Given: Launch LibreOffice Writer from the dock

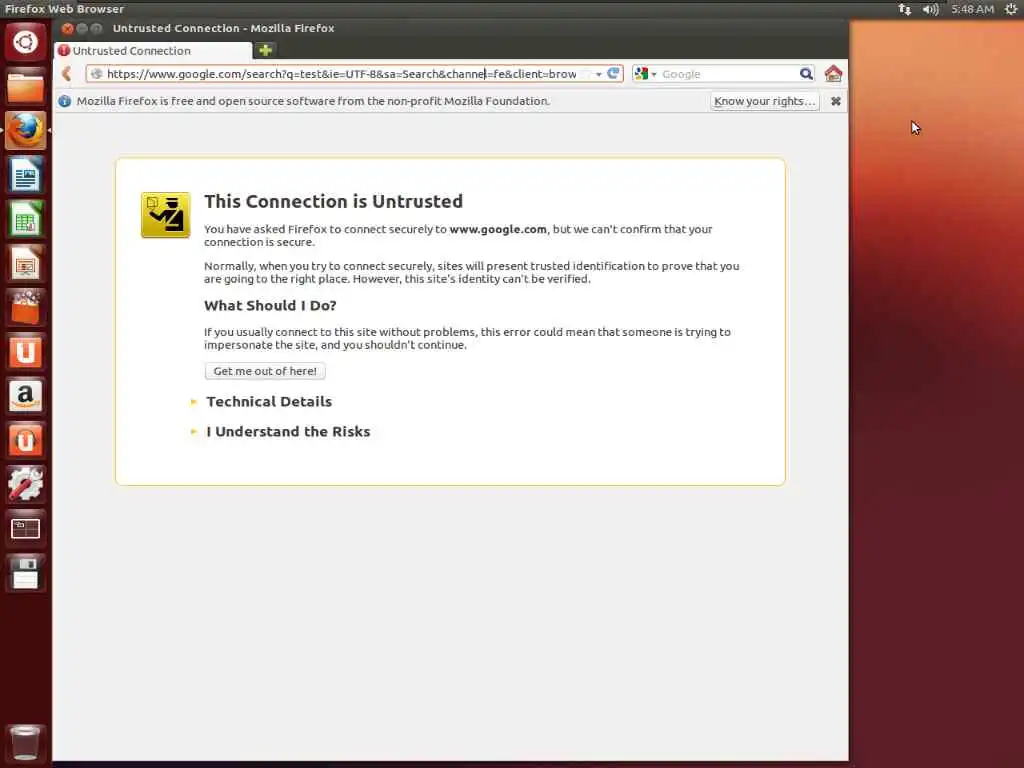Looking at the screenshot, I should [25, 175].
